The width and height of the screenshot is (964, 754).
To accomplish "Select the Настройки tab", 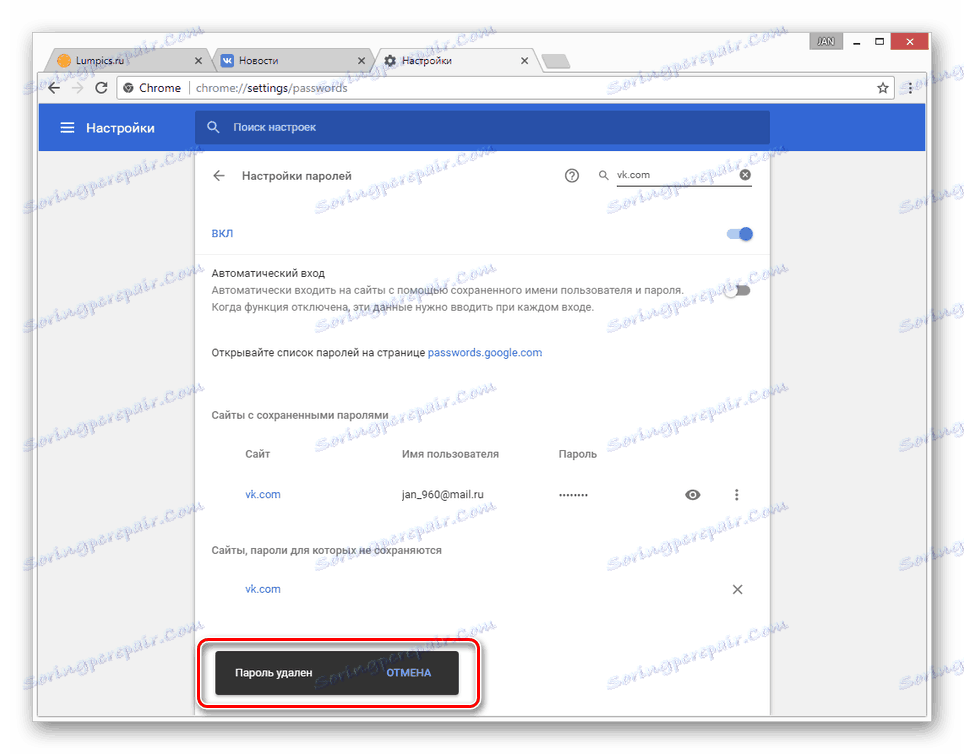I will pyautogui.click(x=456, y=60).
